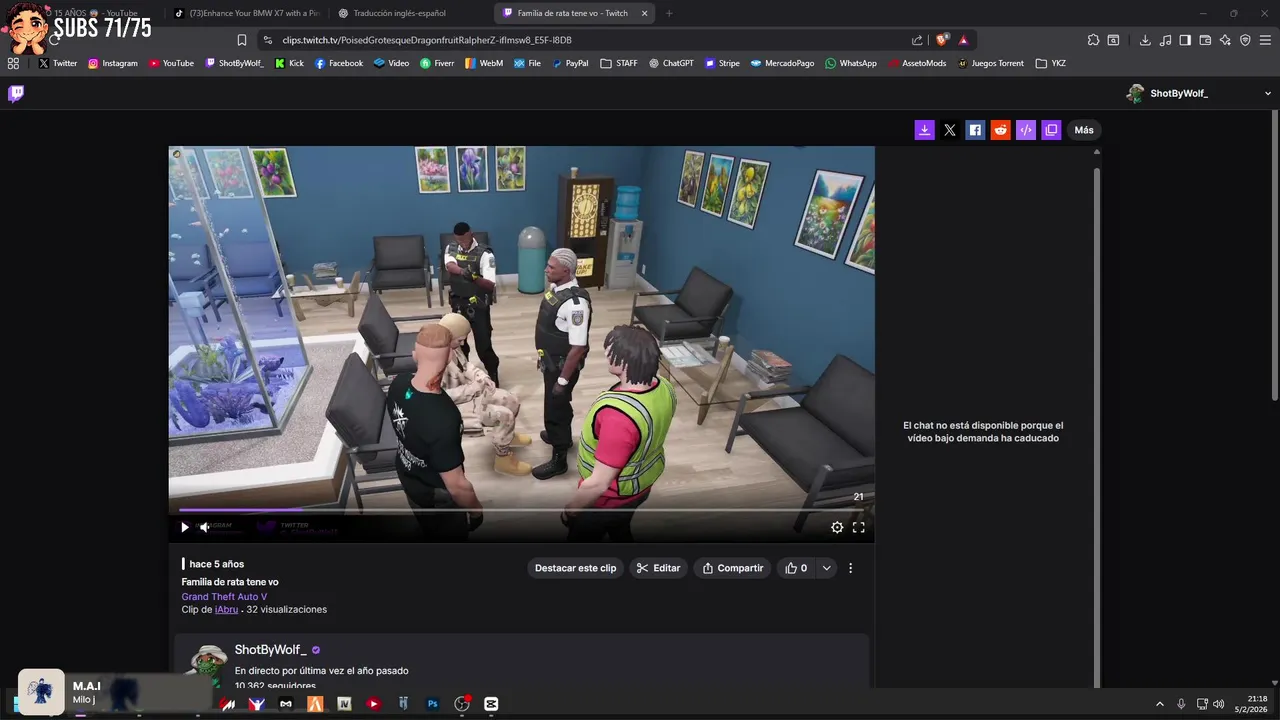Expand the arrow next to the like counter
The image size is (1280, 720).
point(826,568)
